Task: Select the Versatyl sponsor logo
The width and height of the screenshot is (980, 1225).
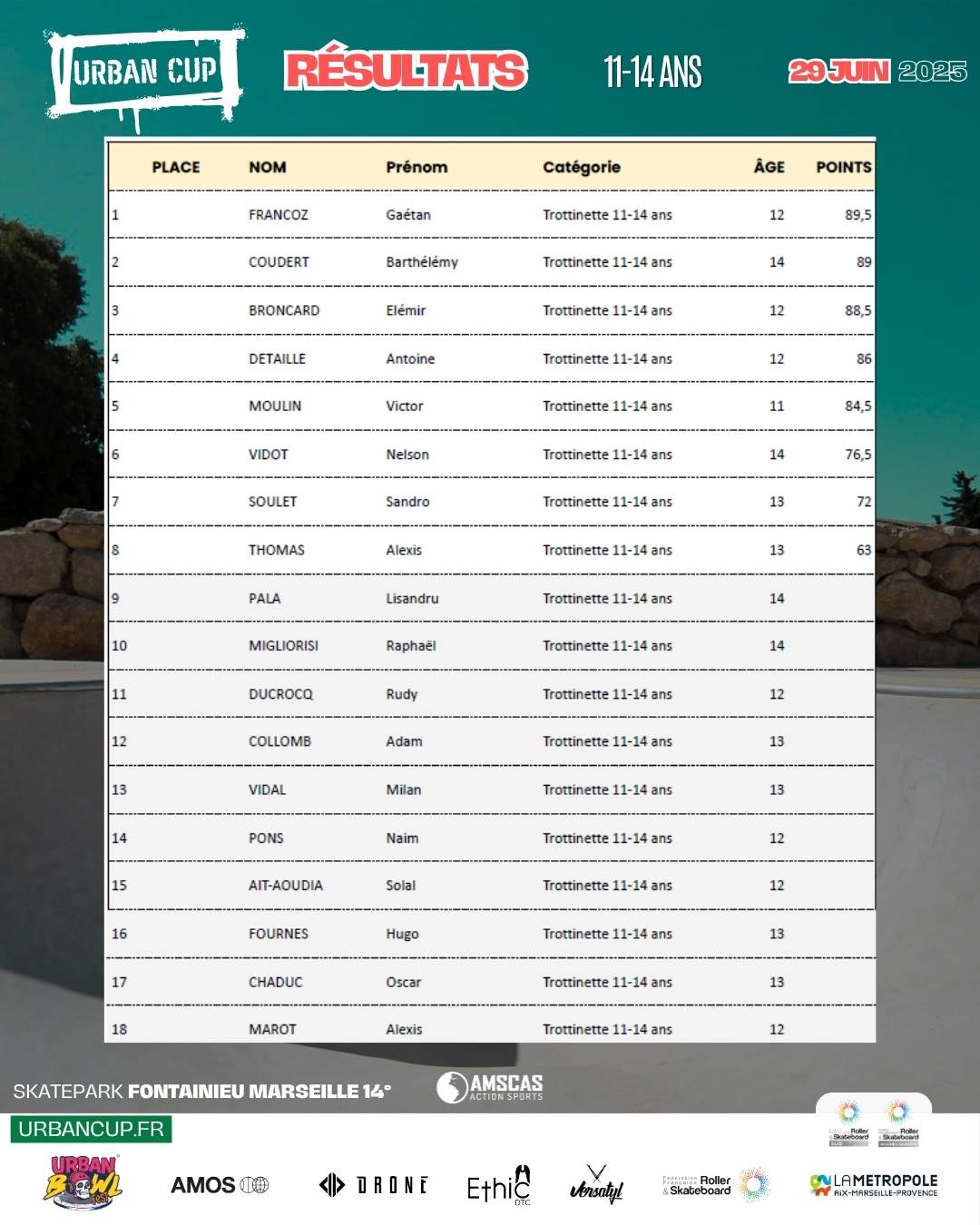Action: click(596, 1185)
